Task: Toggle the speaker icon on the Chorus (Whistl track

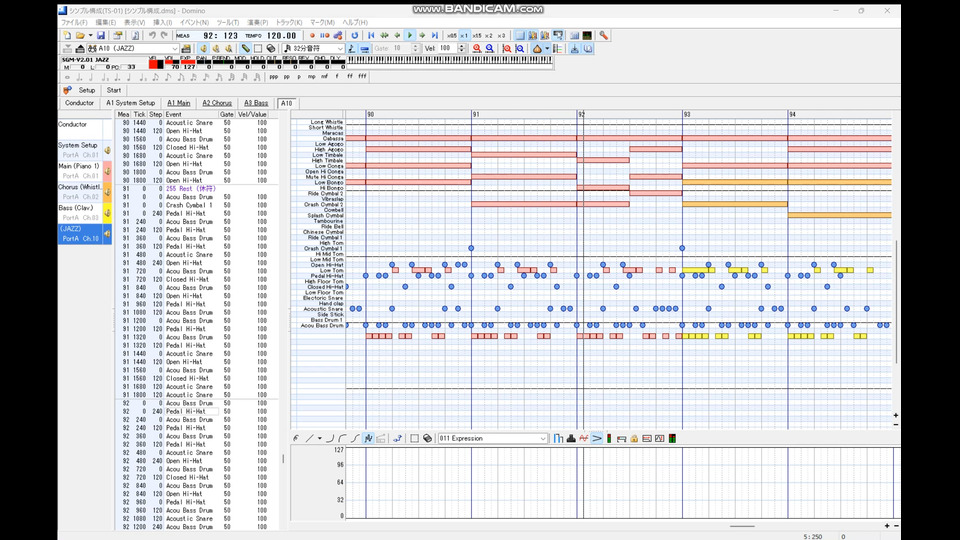Action: pos(108,192)
